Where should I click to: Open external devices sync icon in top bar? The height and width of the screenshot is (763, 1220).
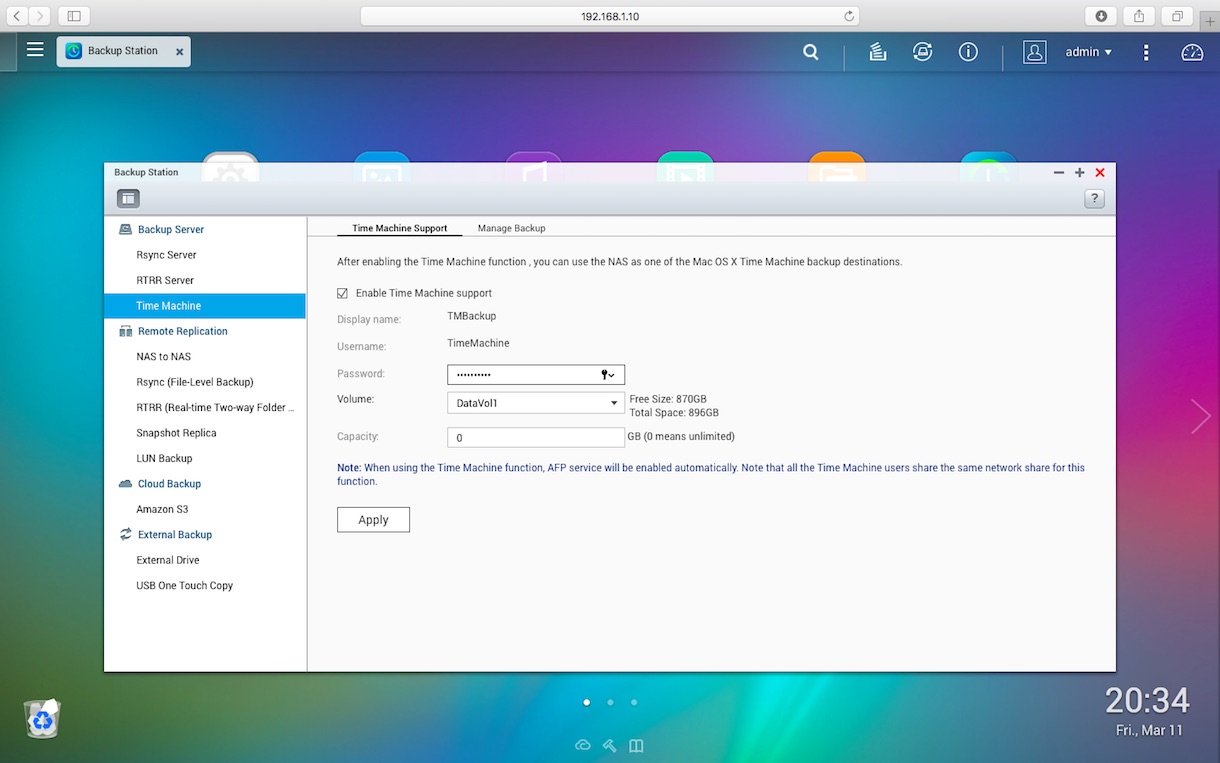tap(923, 52)
